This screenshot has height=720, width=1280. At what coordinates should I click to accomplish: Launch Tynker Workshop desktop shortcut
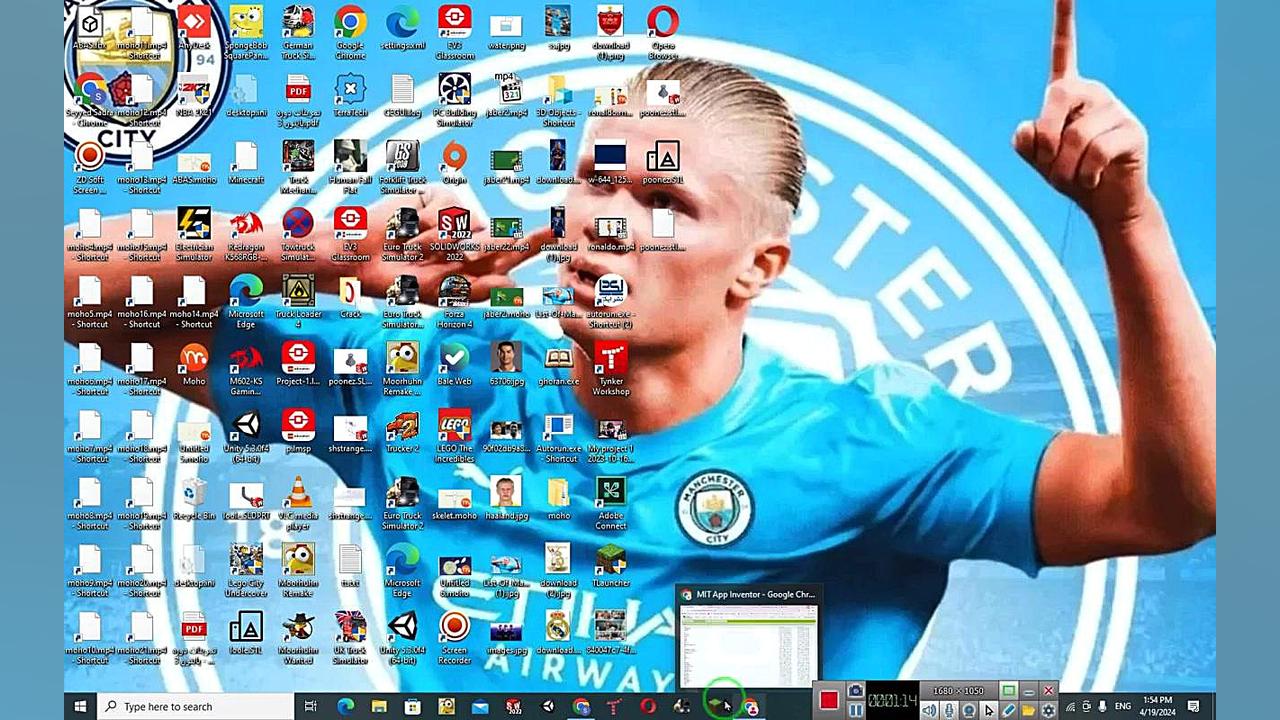point(610,368)
